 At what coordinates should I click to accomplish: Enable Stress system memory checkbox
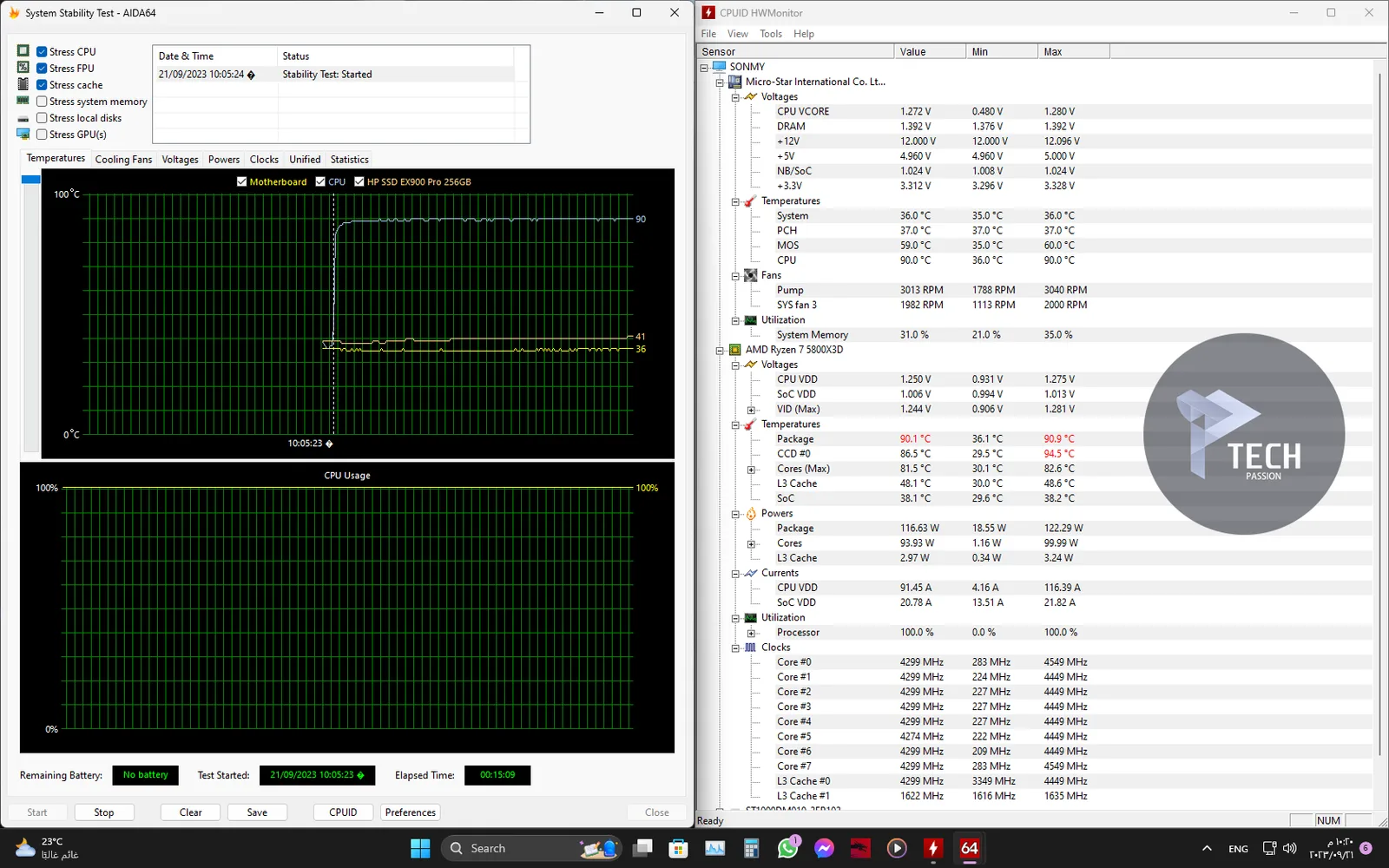(x=42, y=101)
